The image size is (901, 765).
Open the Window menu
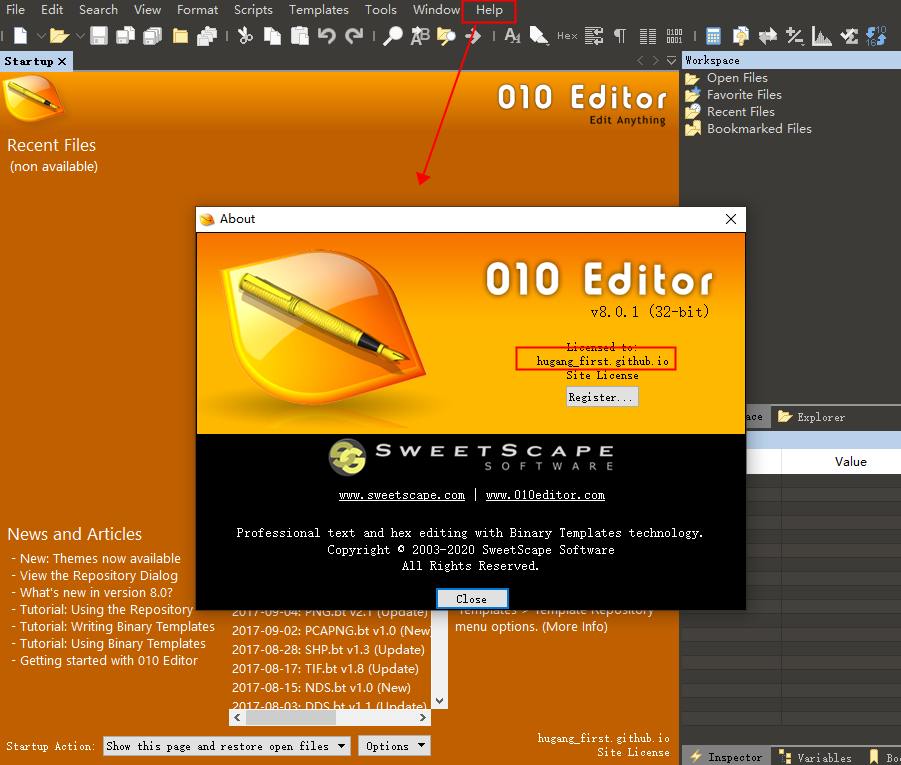tap(436, 10)
